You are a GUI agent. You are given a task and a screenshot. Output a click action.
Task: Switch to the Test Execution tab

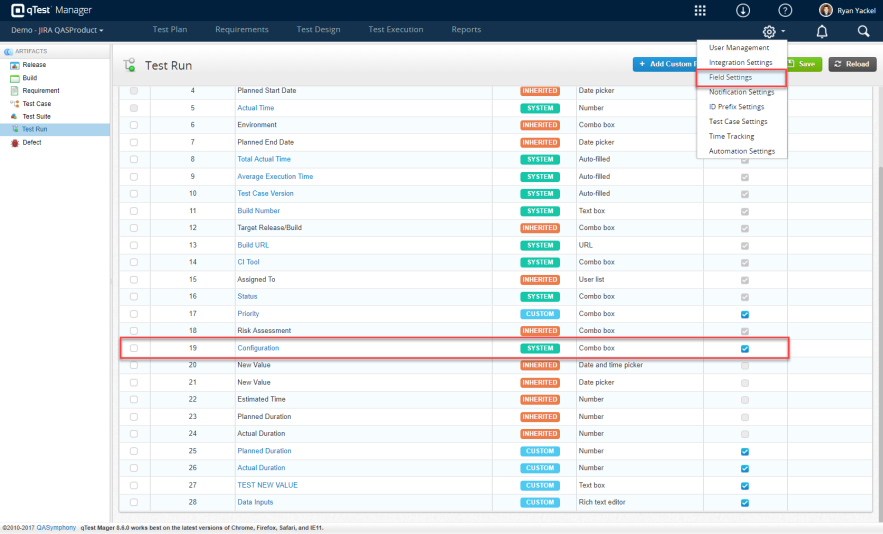click(x=396, y=30)
